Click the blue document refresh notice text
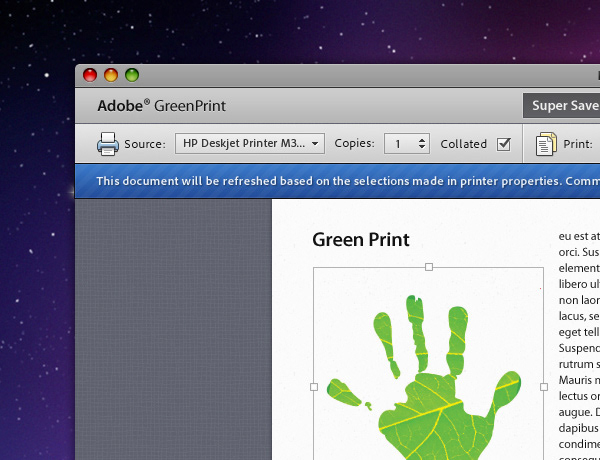 (348, 181)
